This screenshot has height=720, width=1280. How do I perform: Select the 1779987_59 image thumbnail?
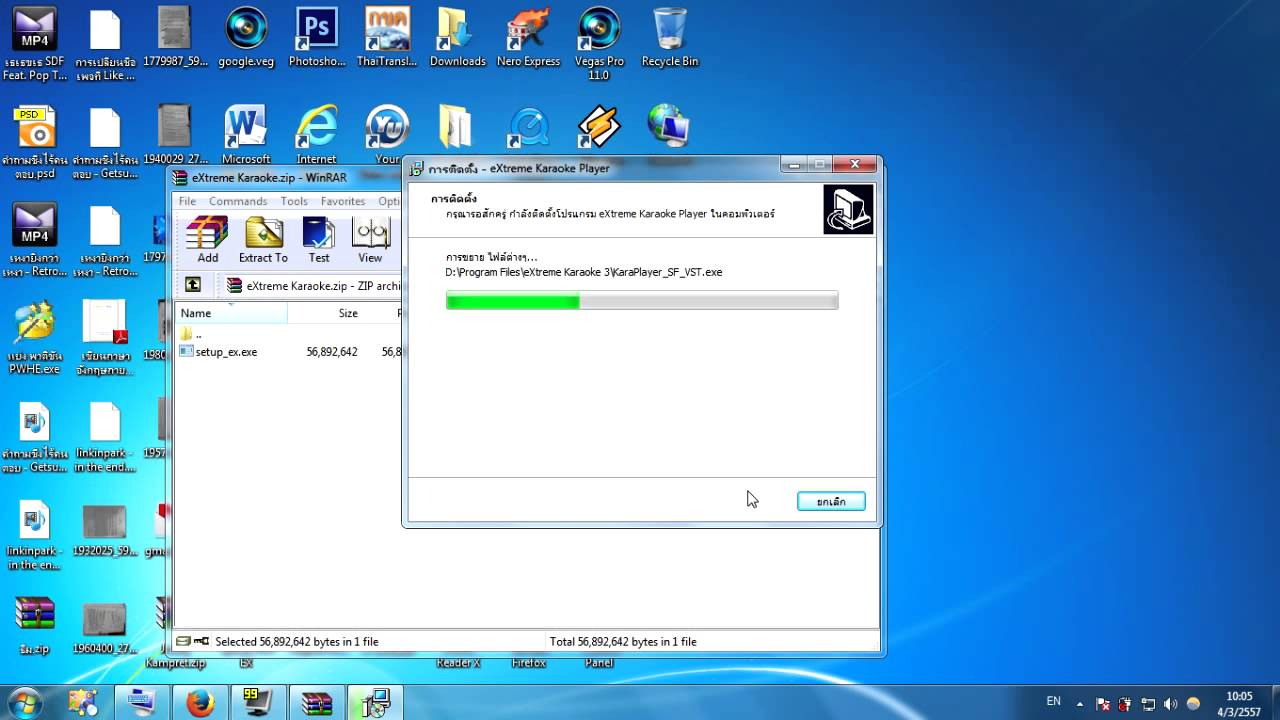tap(175, 38)
